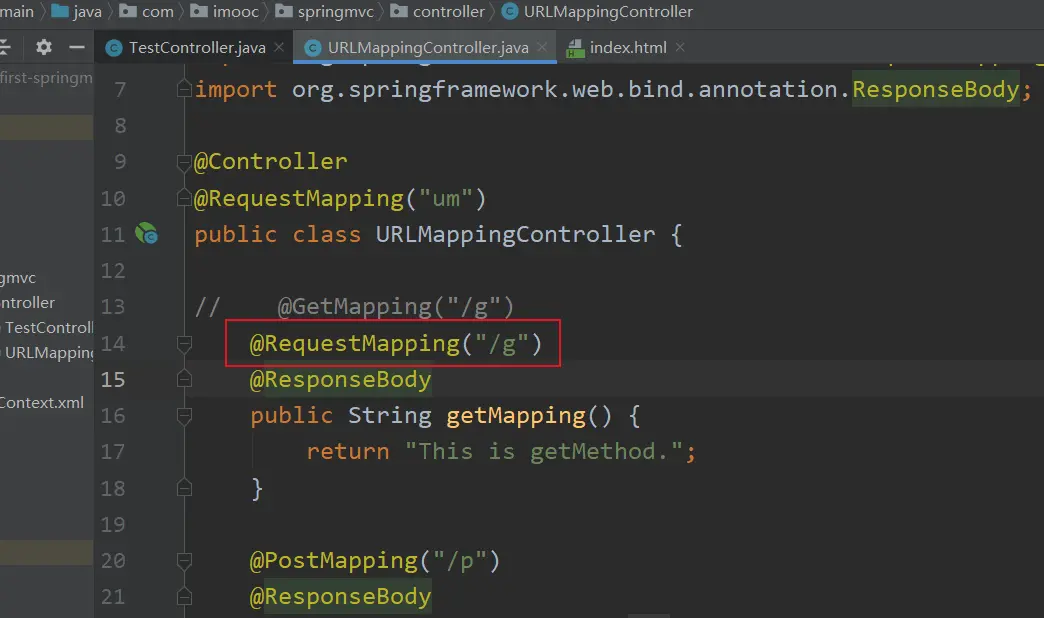Collapse the import block fold marker on line 7

(184, 89)
